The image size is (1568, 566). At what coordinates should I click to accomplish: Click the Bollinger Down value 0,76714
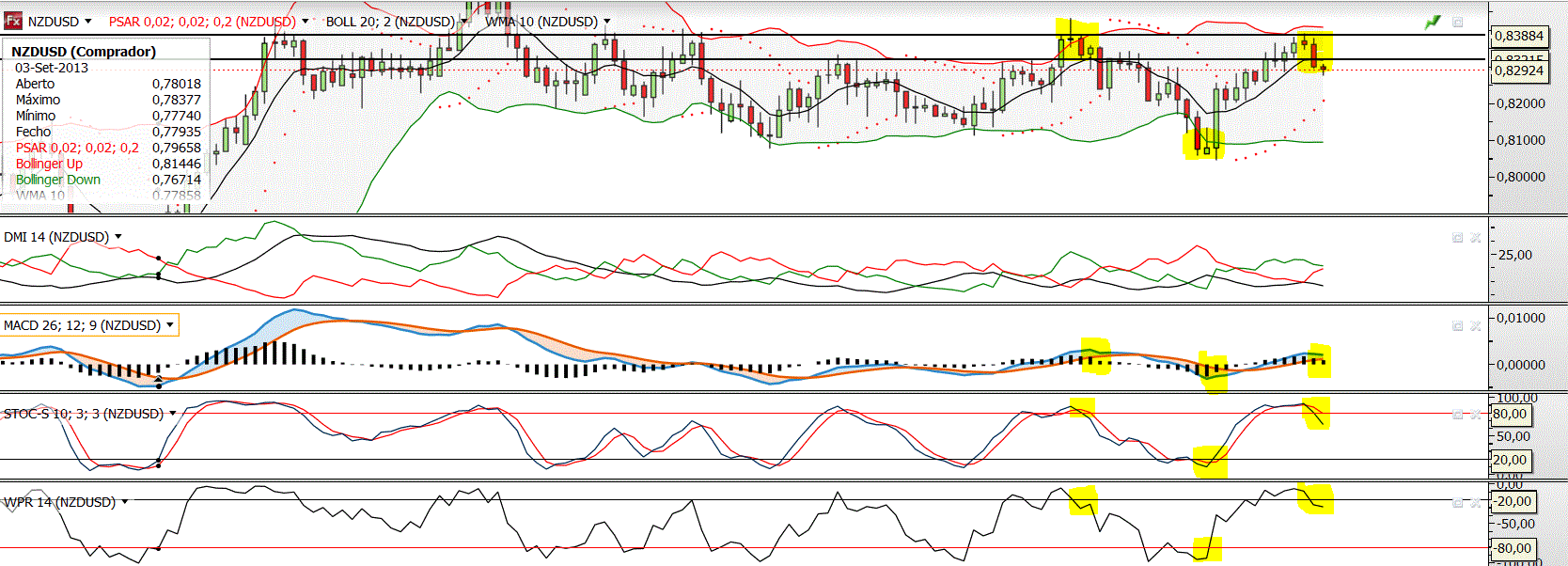tap(177, 180)
